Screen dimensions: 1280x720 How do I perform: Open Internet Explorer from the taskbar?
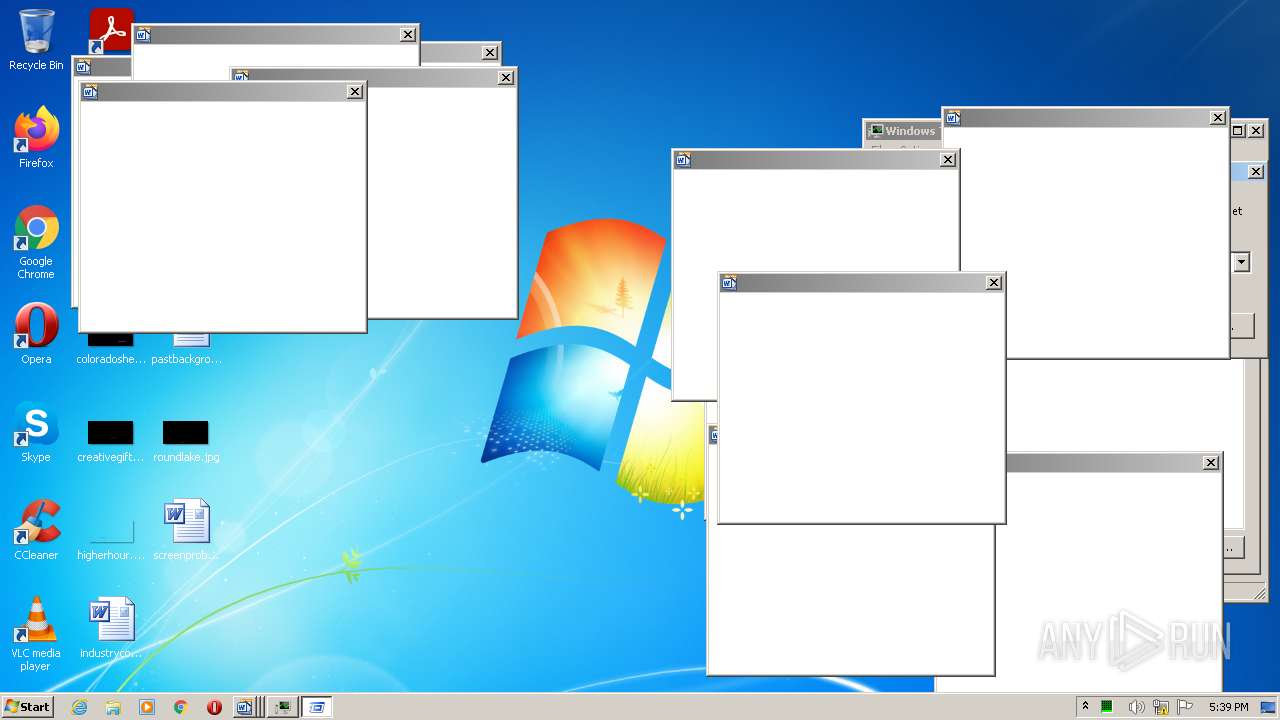click(79, 707)
